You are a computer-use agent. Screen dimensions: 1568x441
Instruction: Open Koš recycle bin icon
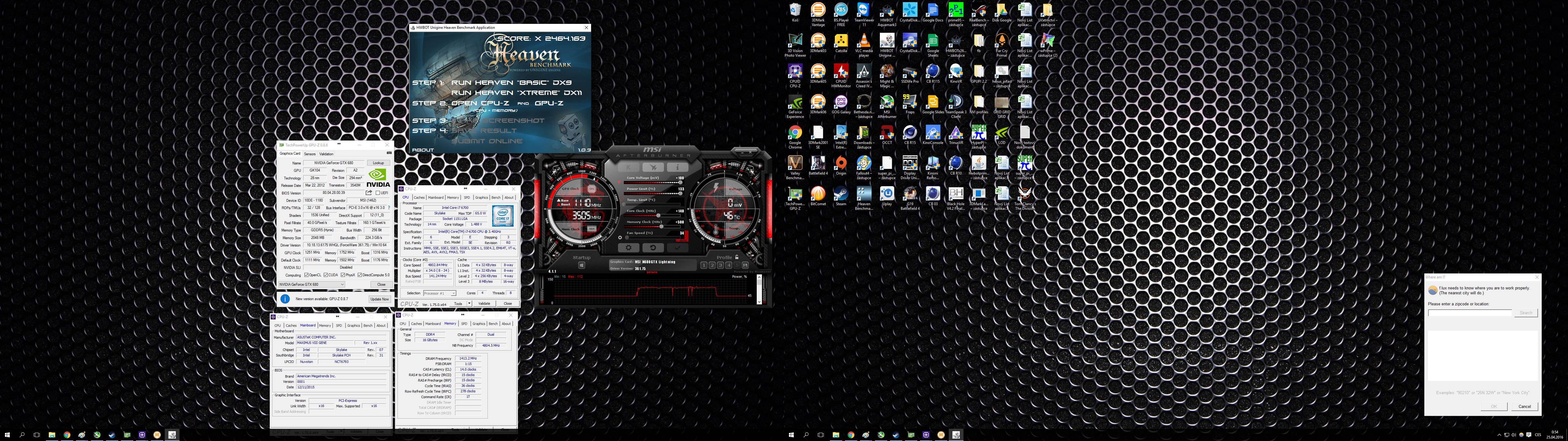[x=795, y=13]
